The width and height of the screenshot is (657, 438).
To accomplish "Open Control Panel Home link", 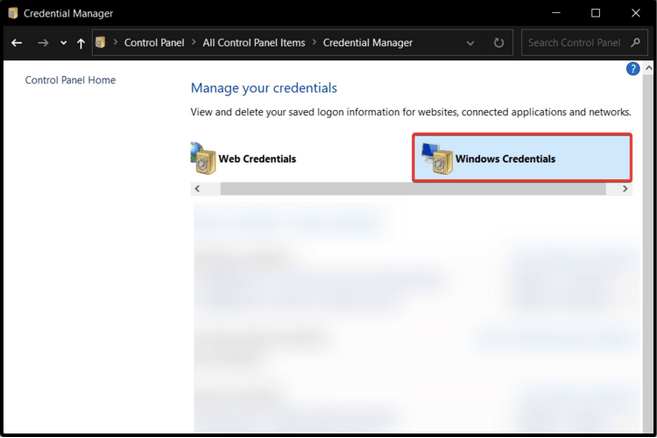I will (x=70, y=80).
